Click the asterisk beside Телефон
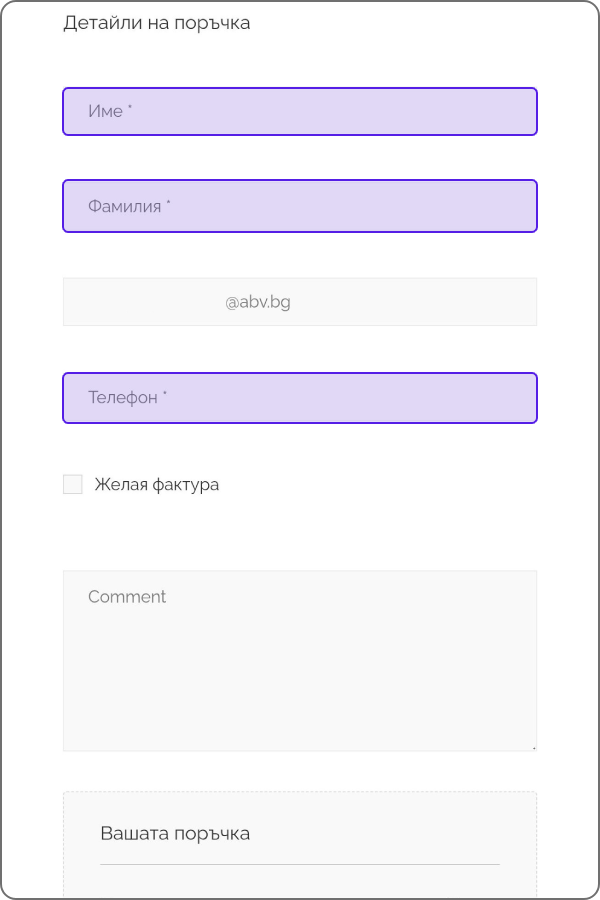600x900 pixels. tap(165, 394)
